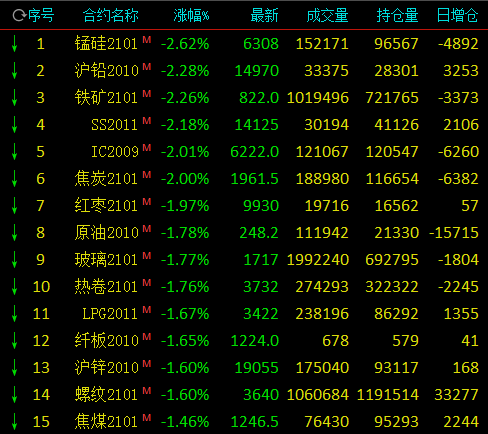Viewport: 488px width, 434px height.
Task: Select the 红枣2101 contract name
Action: 106,206
